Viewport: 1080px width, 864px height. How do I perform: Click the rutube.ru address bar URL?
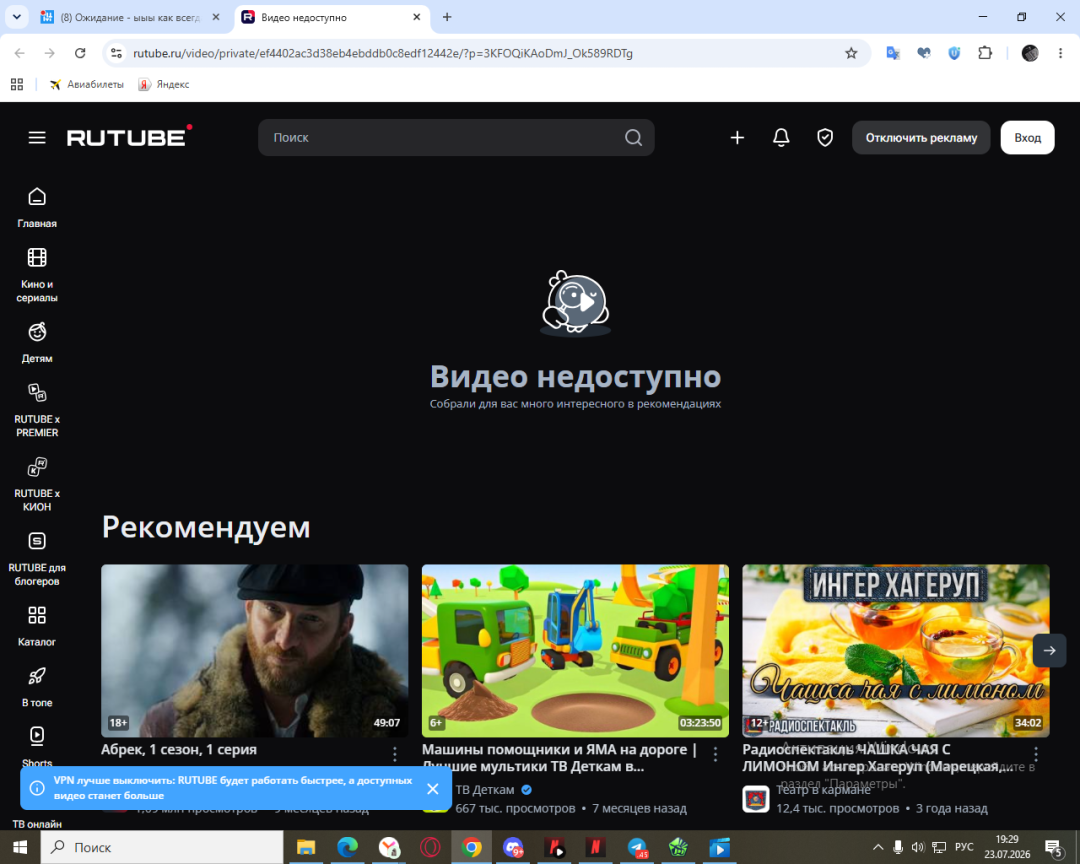tap(383, 53)
